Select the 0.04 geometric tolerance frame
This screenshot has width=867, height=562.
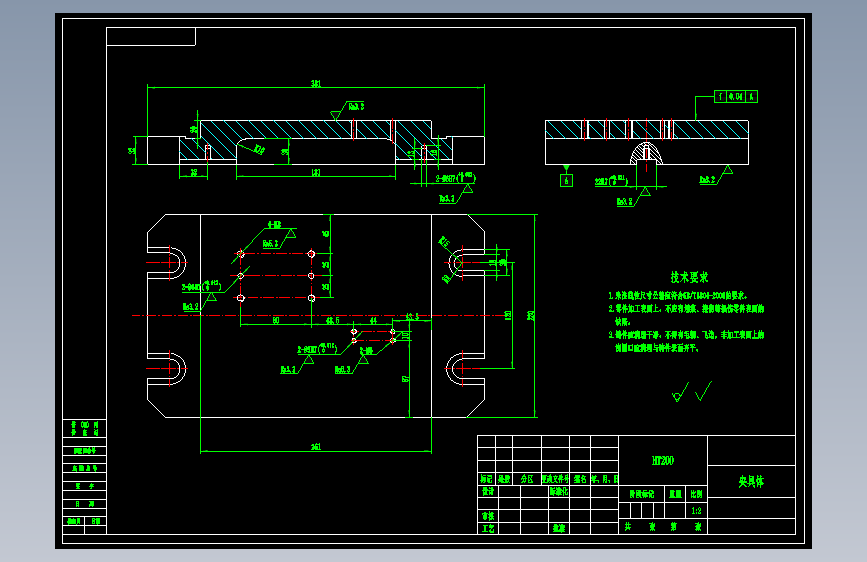pos(736,96)
